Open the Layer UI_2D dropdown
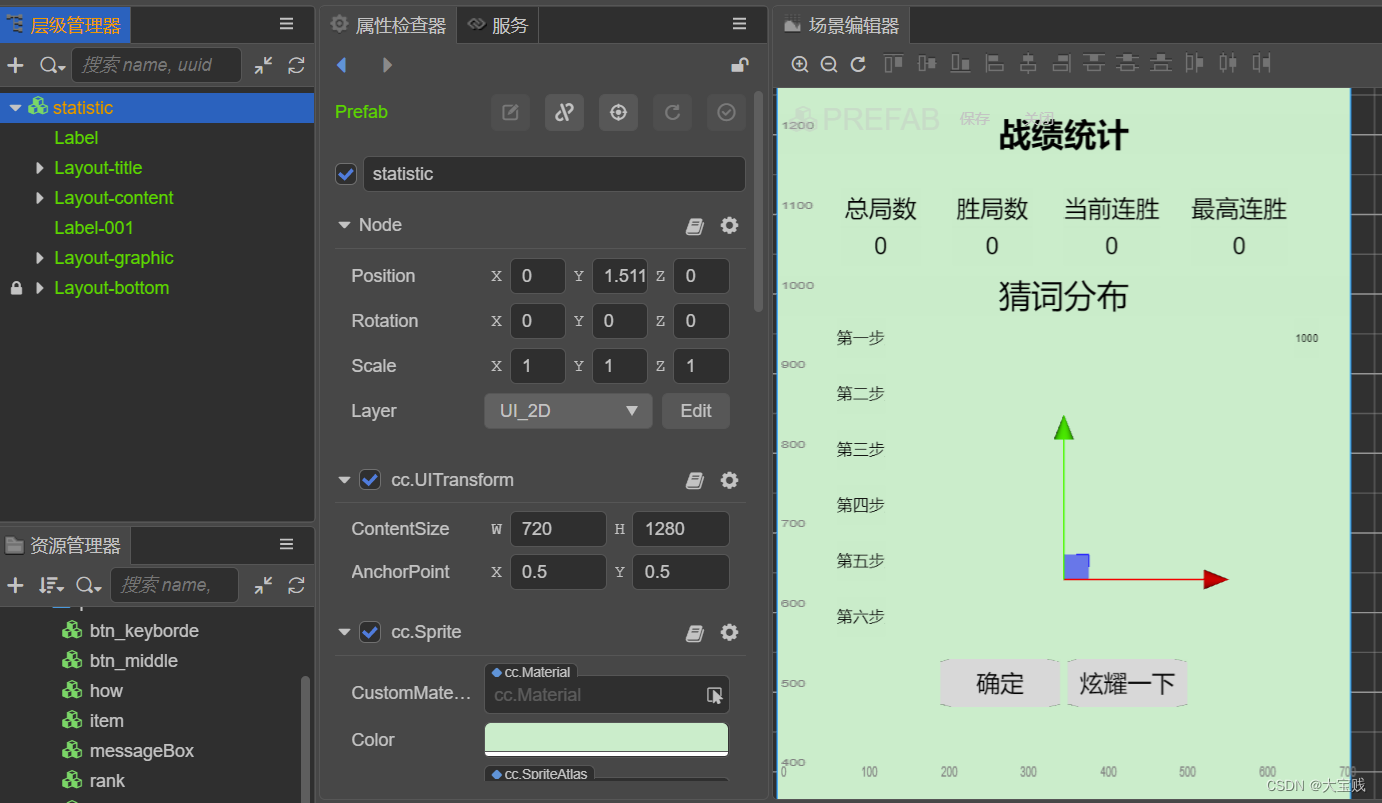The image size is (1382, 803). pyautogui.click(x=568, y=411)
